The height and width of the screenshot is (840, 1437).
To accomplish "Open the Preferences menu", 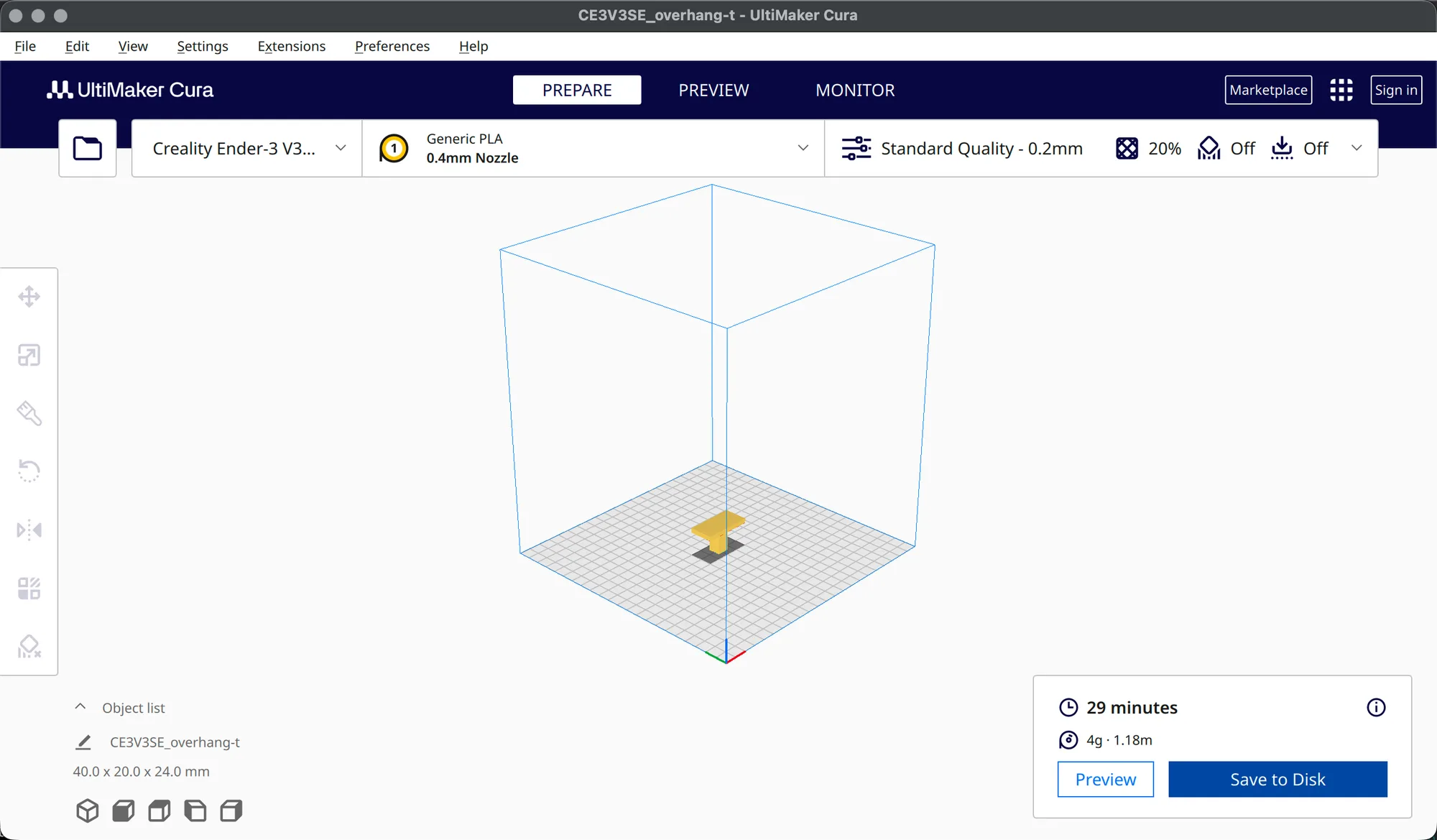I will pos(392,46).
